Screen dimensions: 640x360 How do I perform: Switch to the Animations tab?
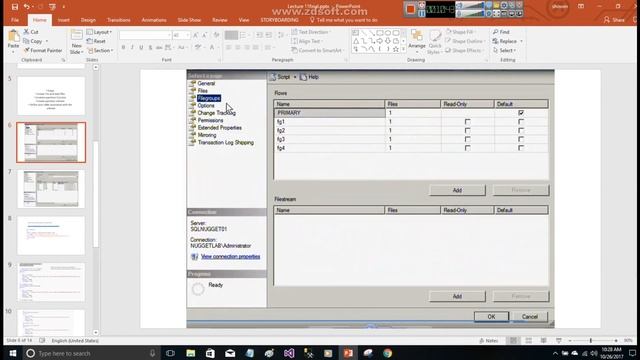[x=154, y=20]
